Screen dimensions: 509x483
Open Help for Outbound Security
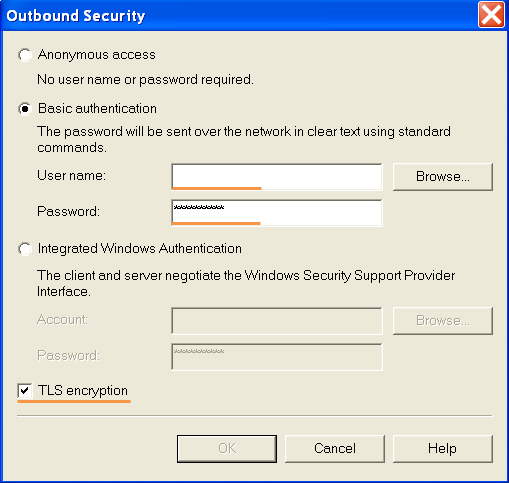(x=443, y=449)
